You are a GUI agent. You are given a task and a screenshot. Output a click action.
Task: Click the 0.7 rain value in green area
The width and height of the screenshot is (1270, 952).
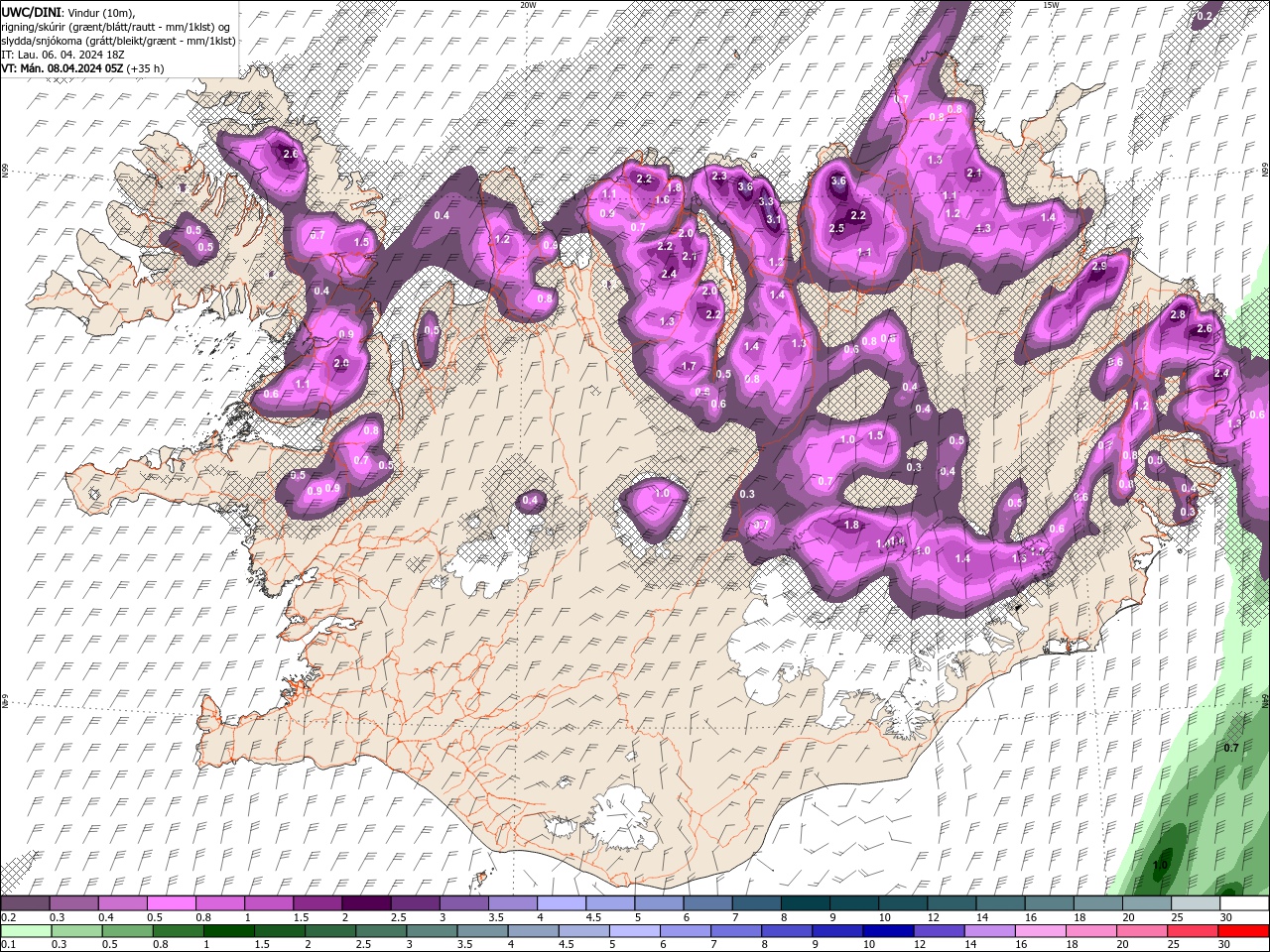point(1231,747)
